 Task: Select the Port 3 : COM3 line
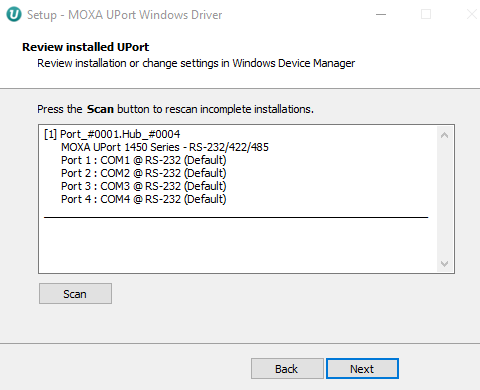(144, 186)
